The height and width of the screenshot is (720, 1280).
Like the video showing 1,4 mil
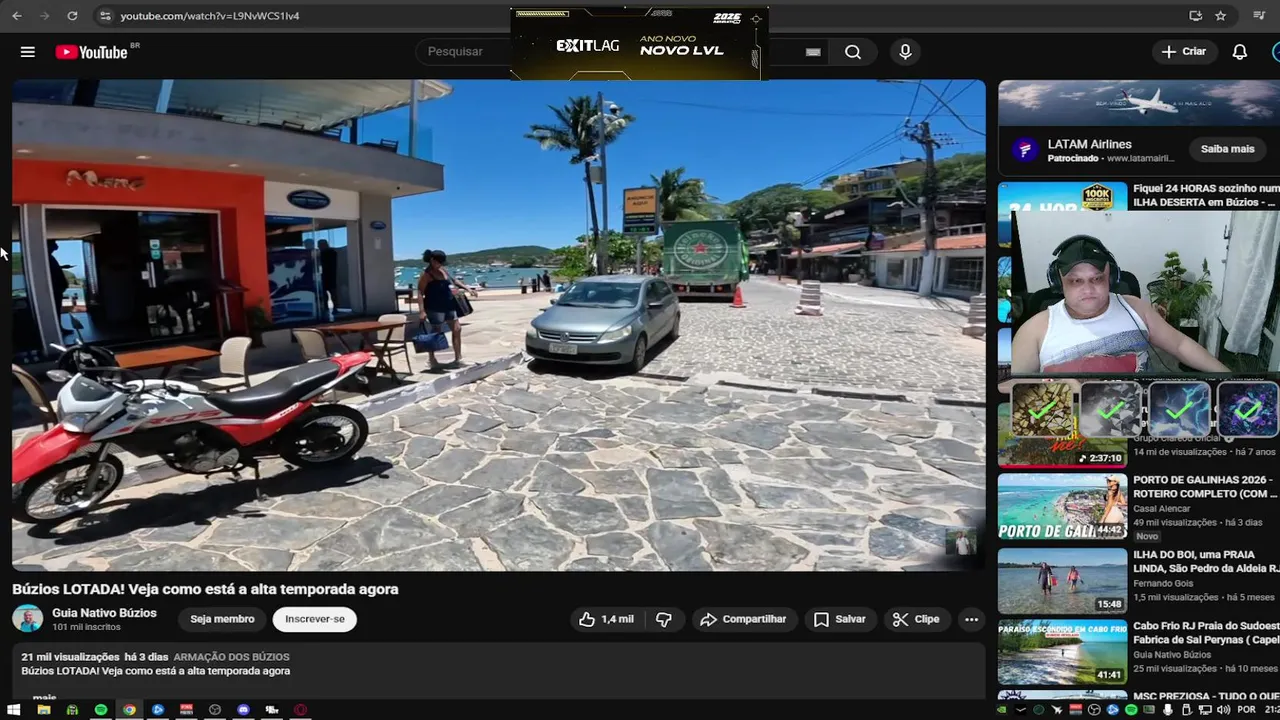pos(606,619)
